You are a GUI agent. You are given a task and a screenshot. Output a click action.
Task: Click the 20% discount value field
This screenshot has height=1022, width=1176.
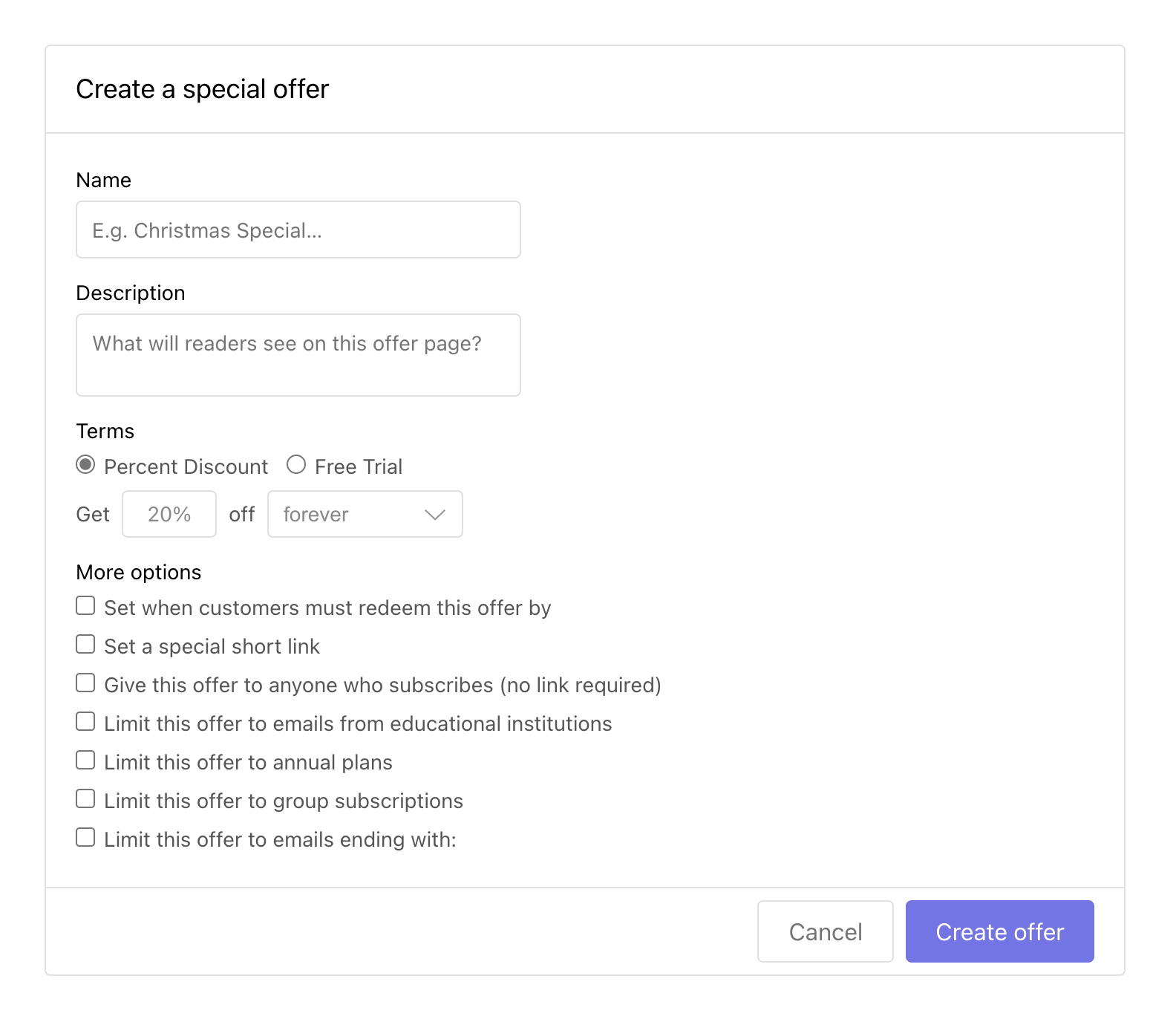click(169, 514)
